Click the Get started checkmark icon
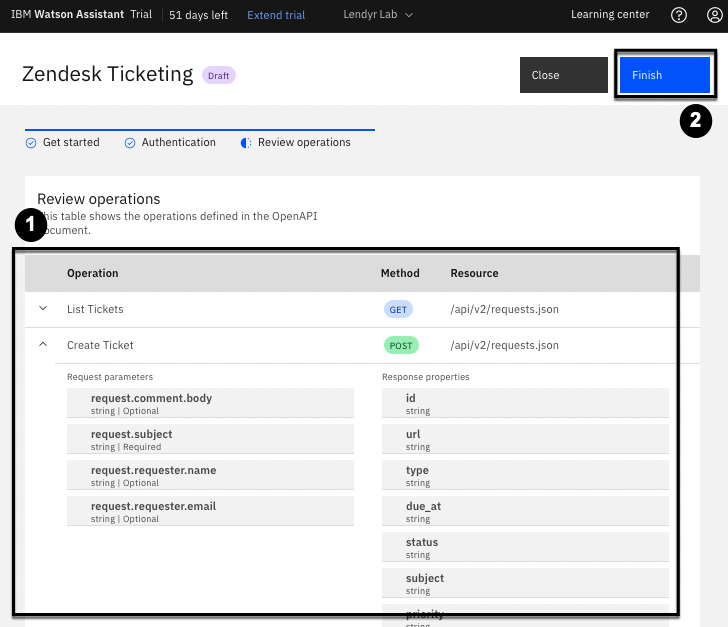The height and width of the screenshot is (627, 728). (31, 143)
